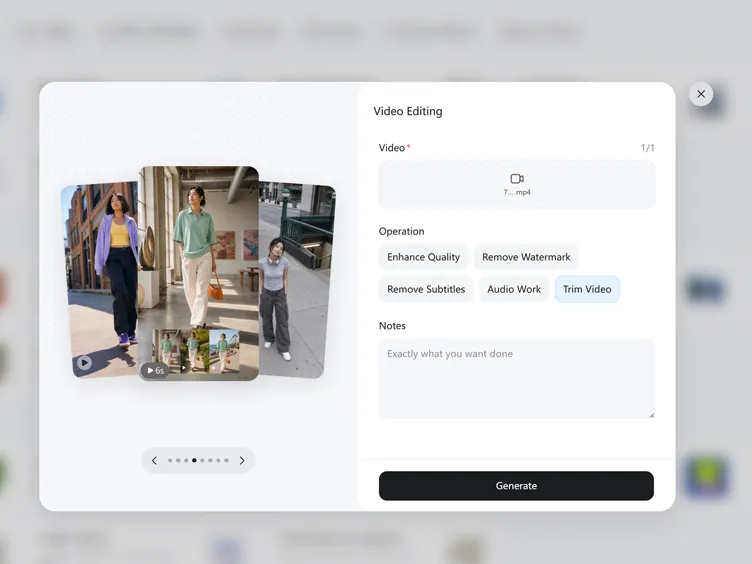
Task: Play the video with the purple jacket woman
Action: pos(84,363)
